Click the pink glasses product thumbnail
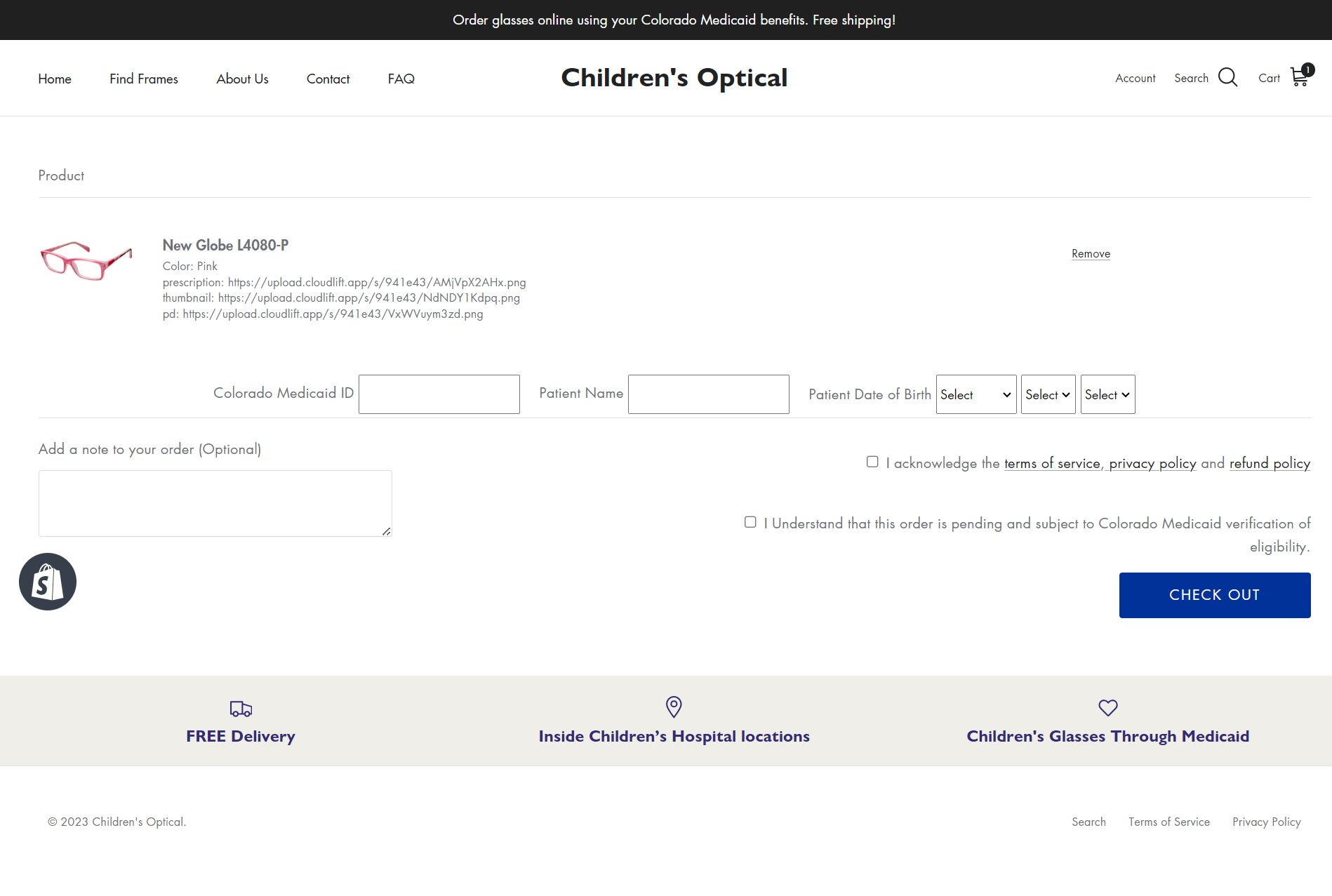This screenshot has height=896, width=1332. 86,260
